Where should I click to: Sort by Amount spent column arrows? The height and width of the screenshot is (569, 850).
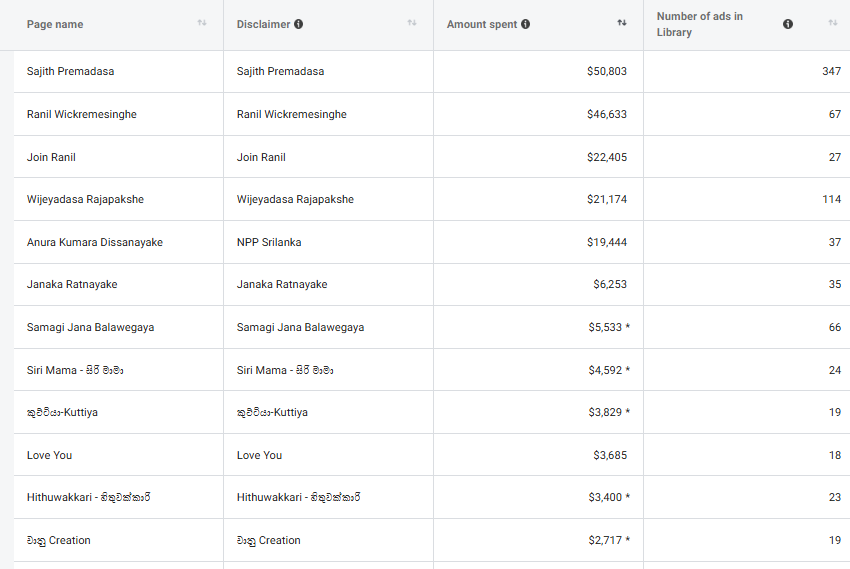click(x=622, y=23)
